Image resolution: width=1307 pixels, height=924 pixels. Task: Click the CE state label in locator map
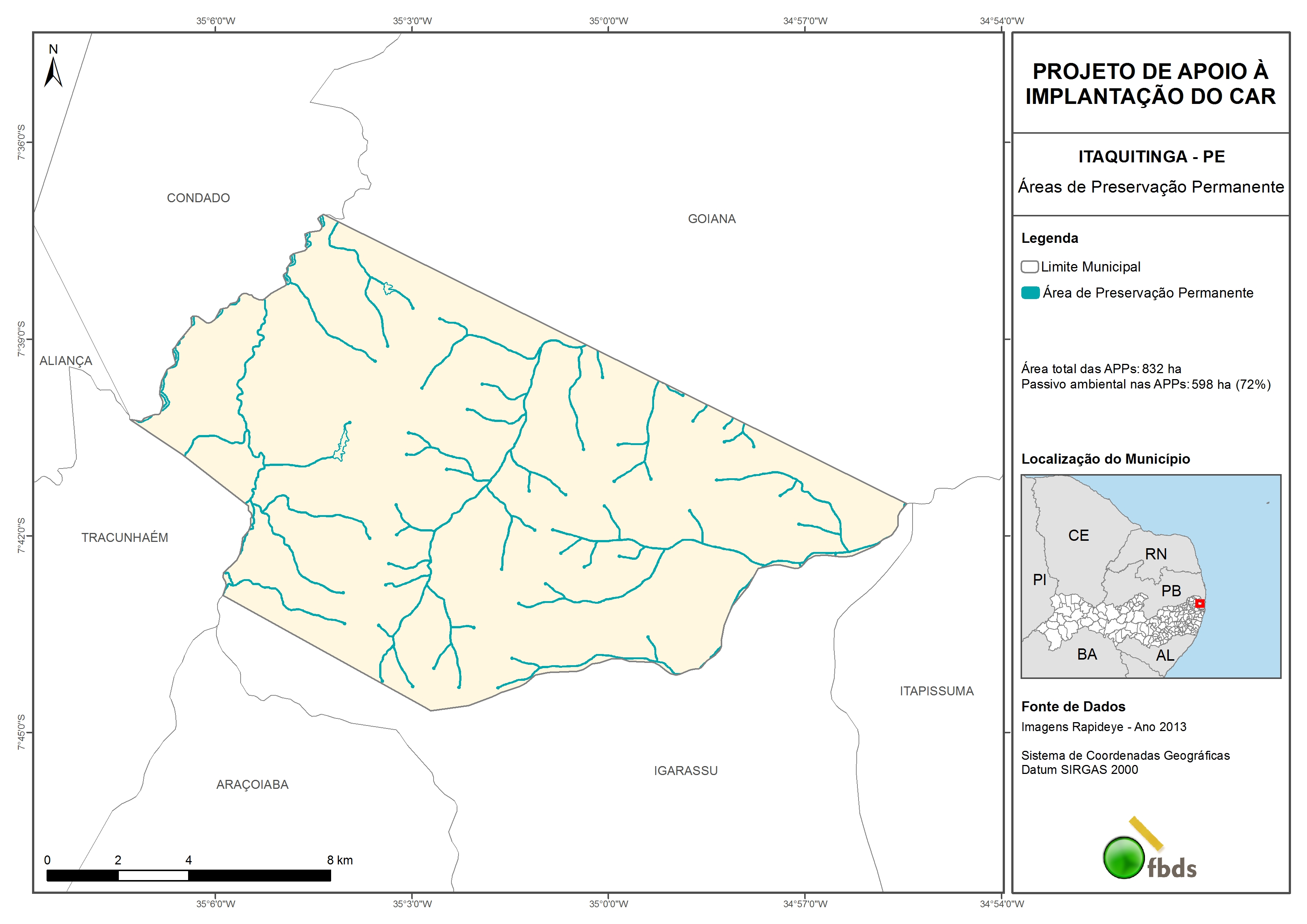click(x=1078, y=536)
